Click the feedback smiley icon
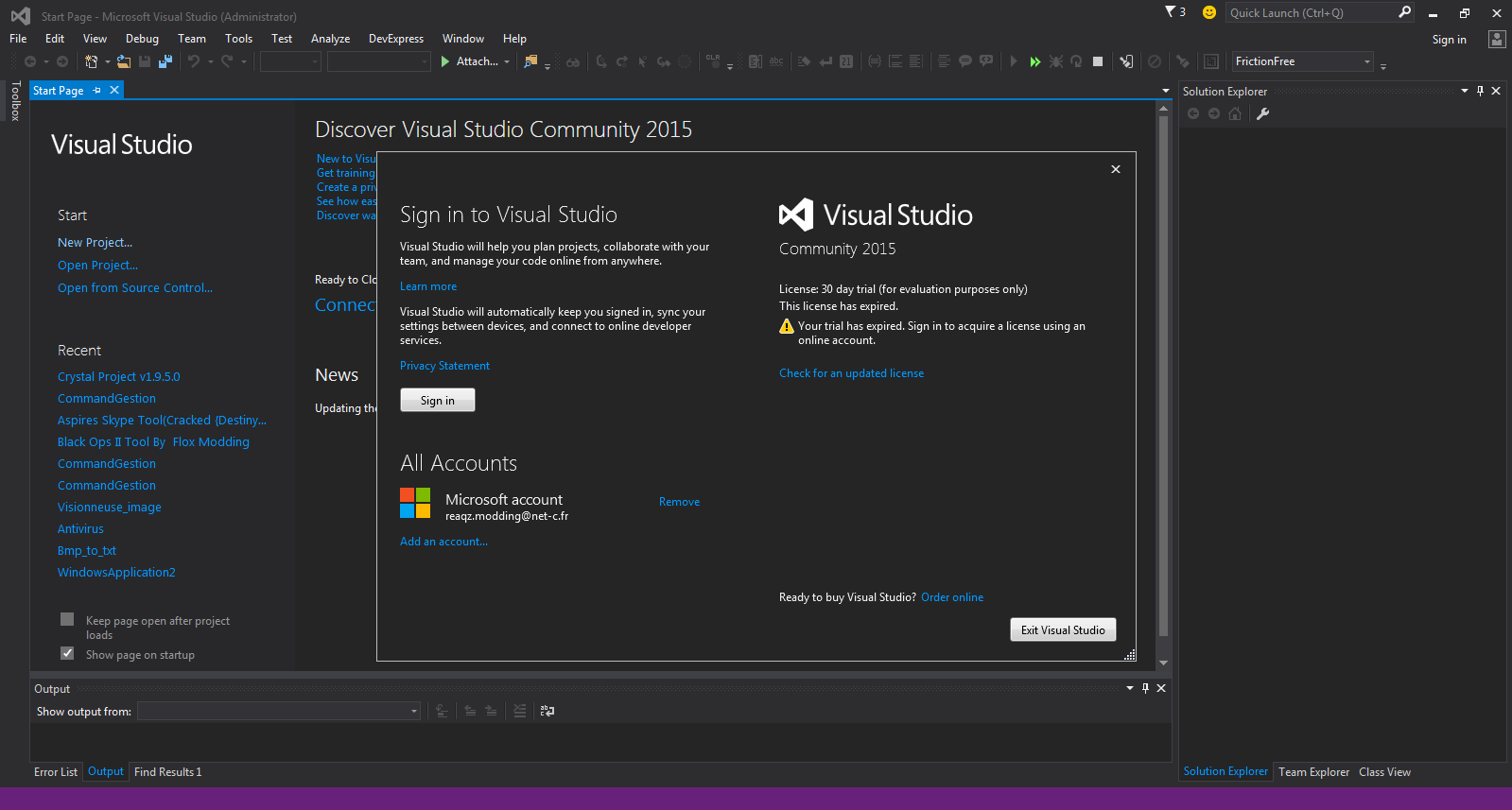The width and height of the screenshot is (1512, 810). 1208,12
